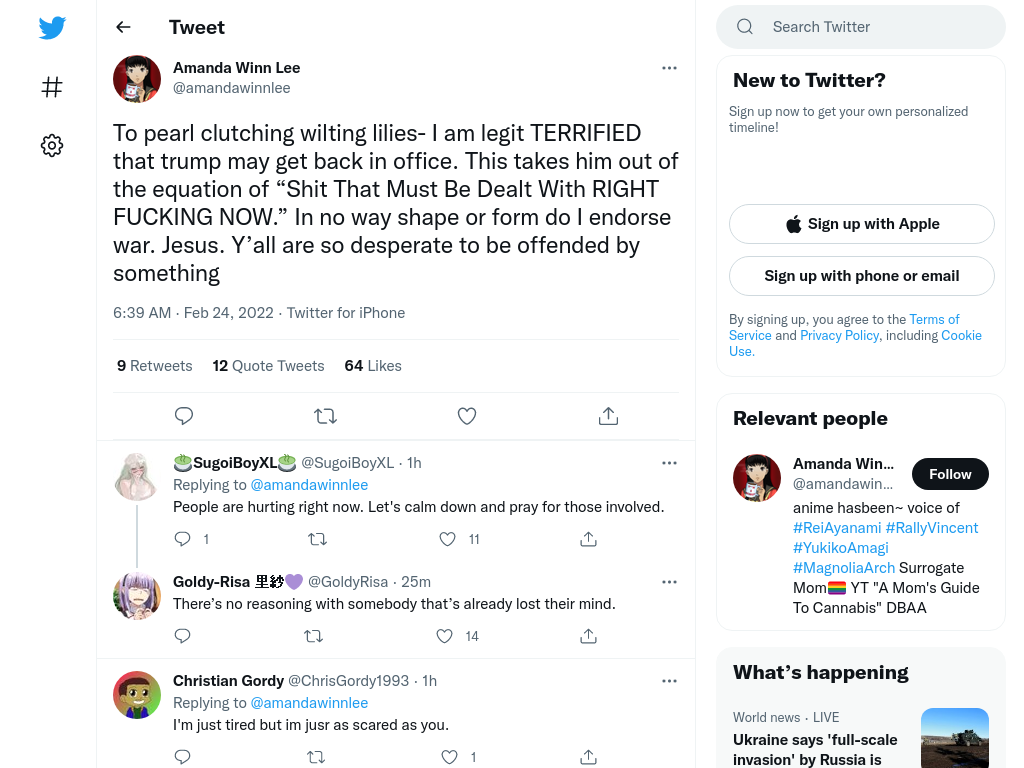This screenshot has width=1024, height=768.
Task: View the 12 Quote Tweets list
Action: point(268,366)
